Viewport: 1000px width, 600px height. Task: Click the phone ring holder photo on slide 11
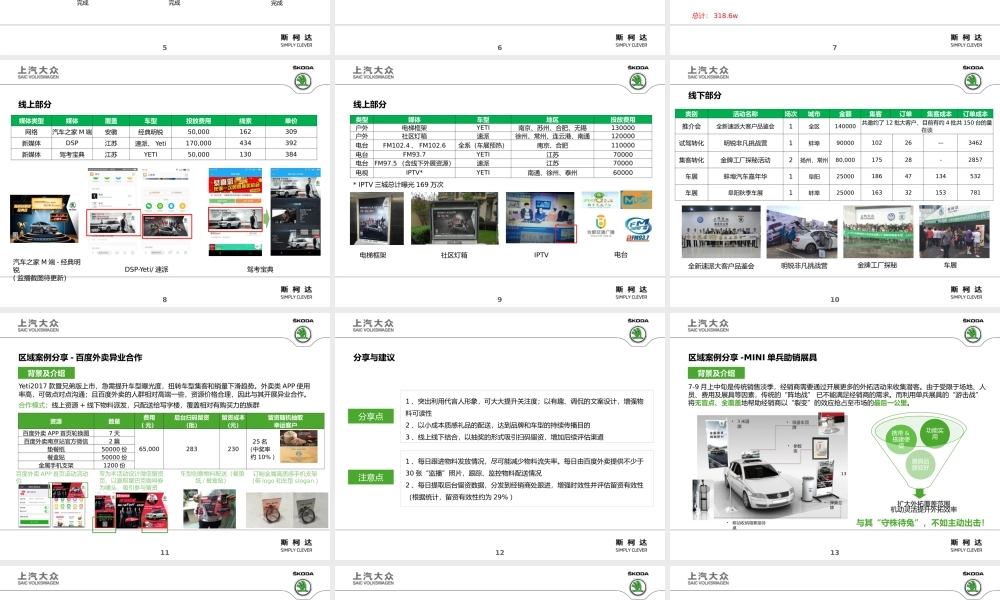tap(287, 508)
